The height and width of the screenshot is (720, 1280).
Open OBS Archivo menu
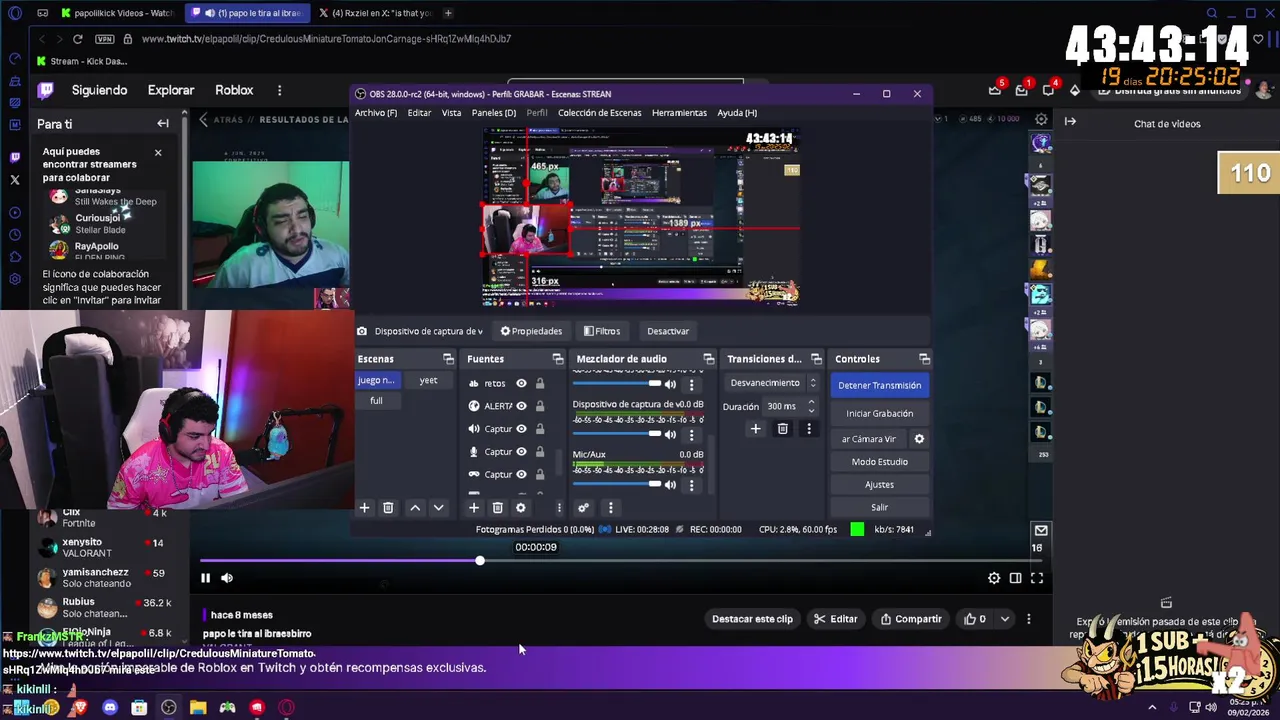[376, 113]
